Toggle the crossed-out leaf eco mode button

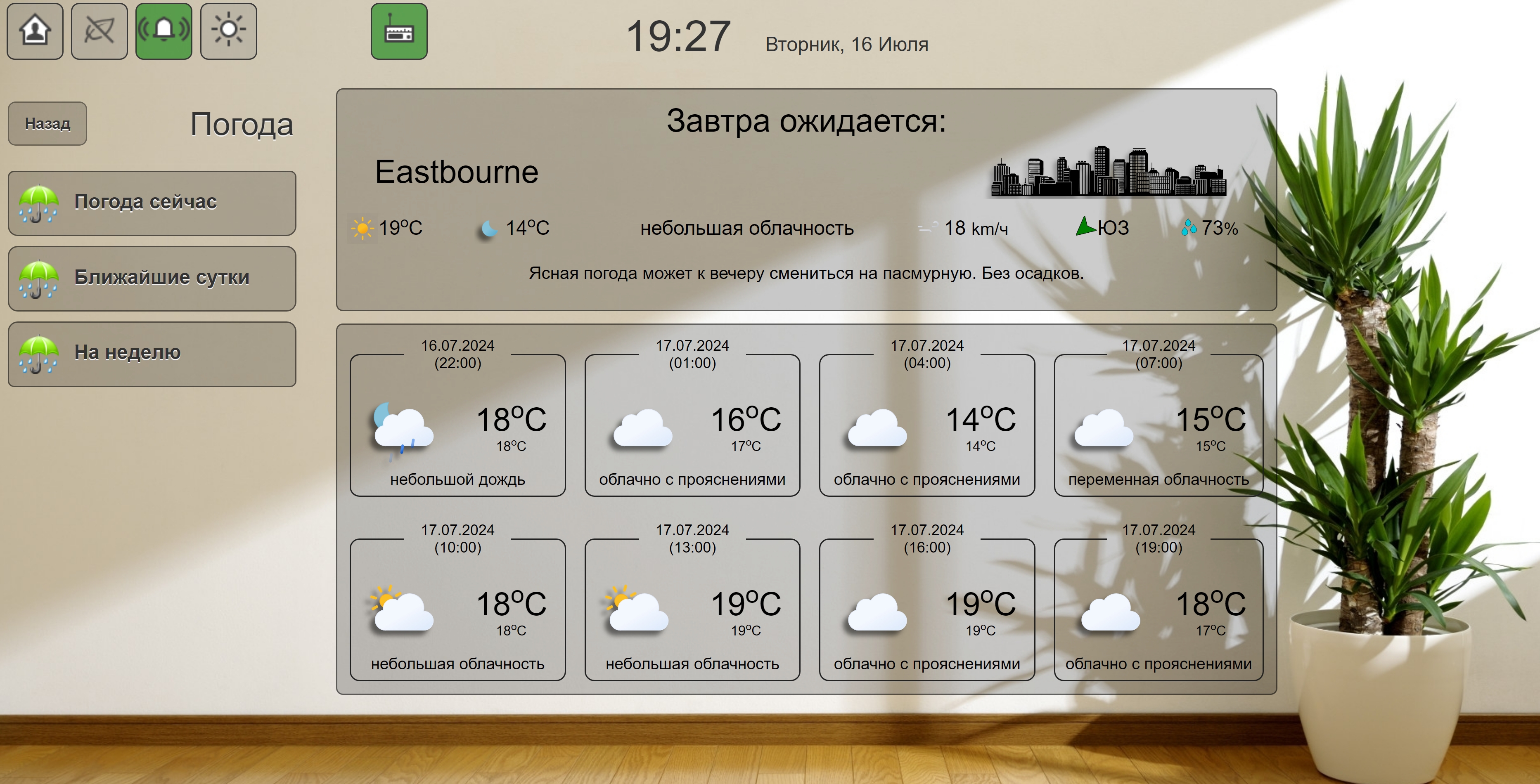[99, 31]
